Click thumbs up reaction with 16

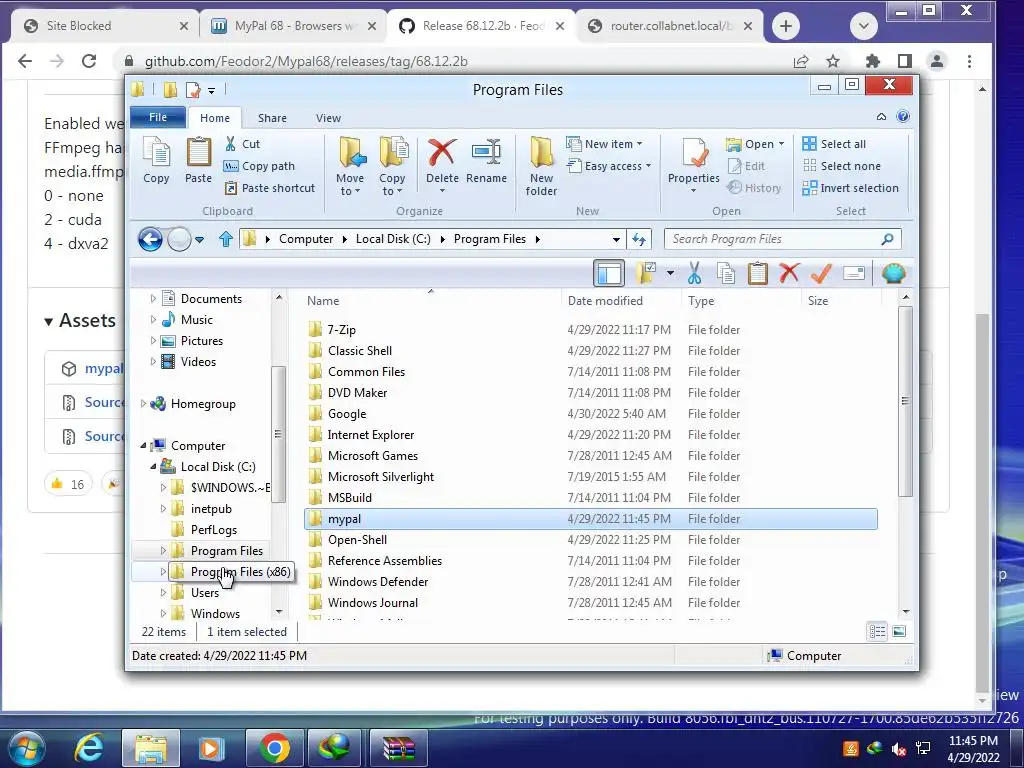(x=68, y=484)
